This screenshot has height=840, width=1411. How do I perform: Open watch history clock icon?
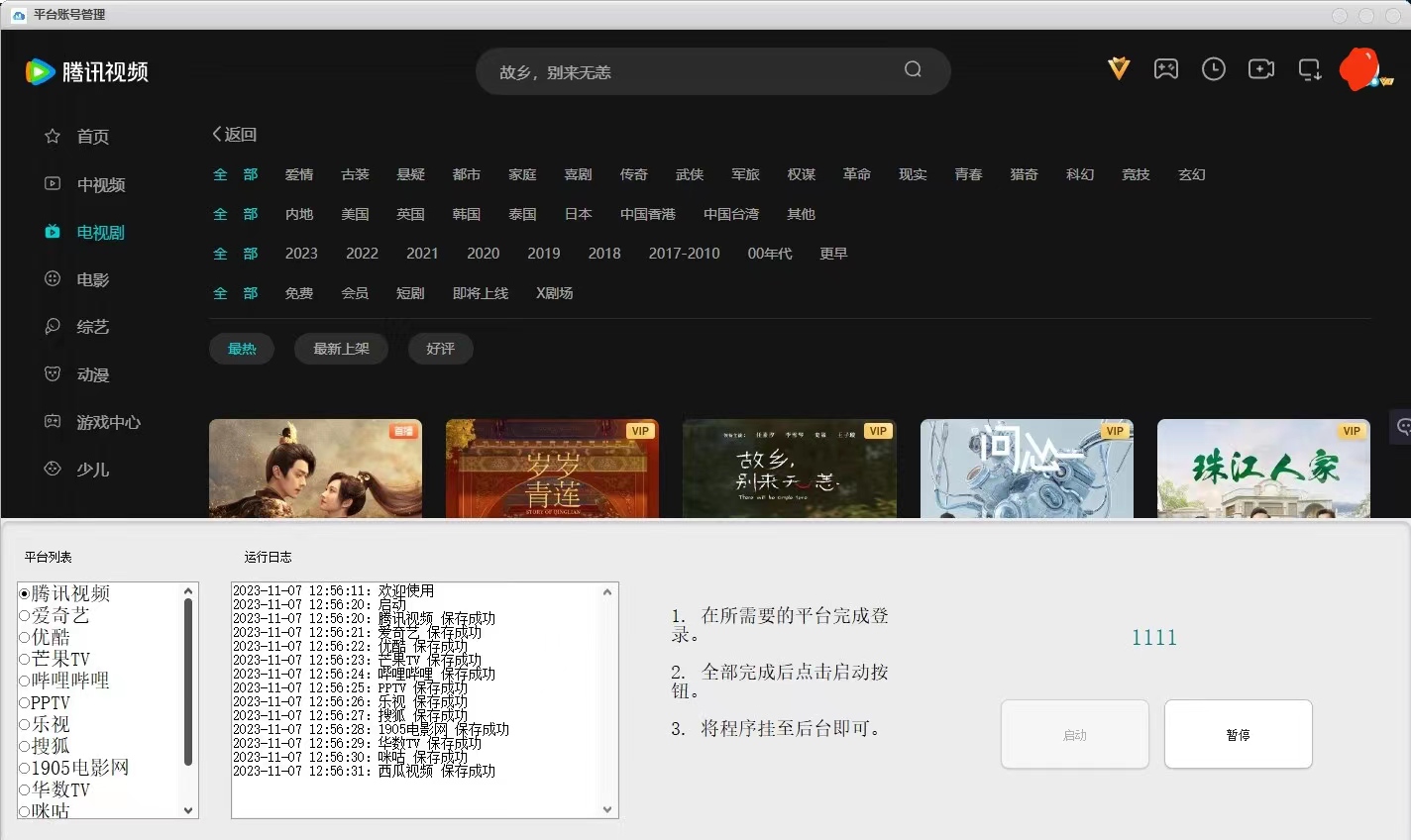[1214, 68]
